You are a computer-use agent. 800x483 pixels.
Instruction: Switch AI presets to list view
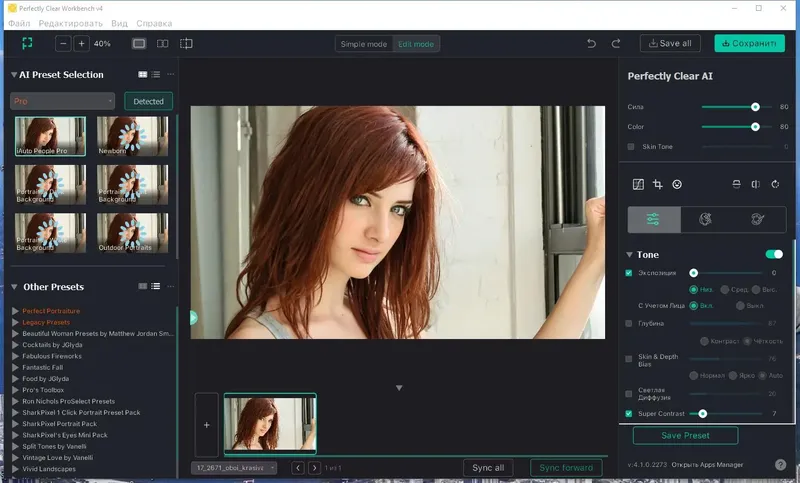[x=156, y=75]
